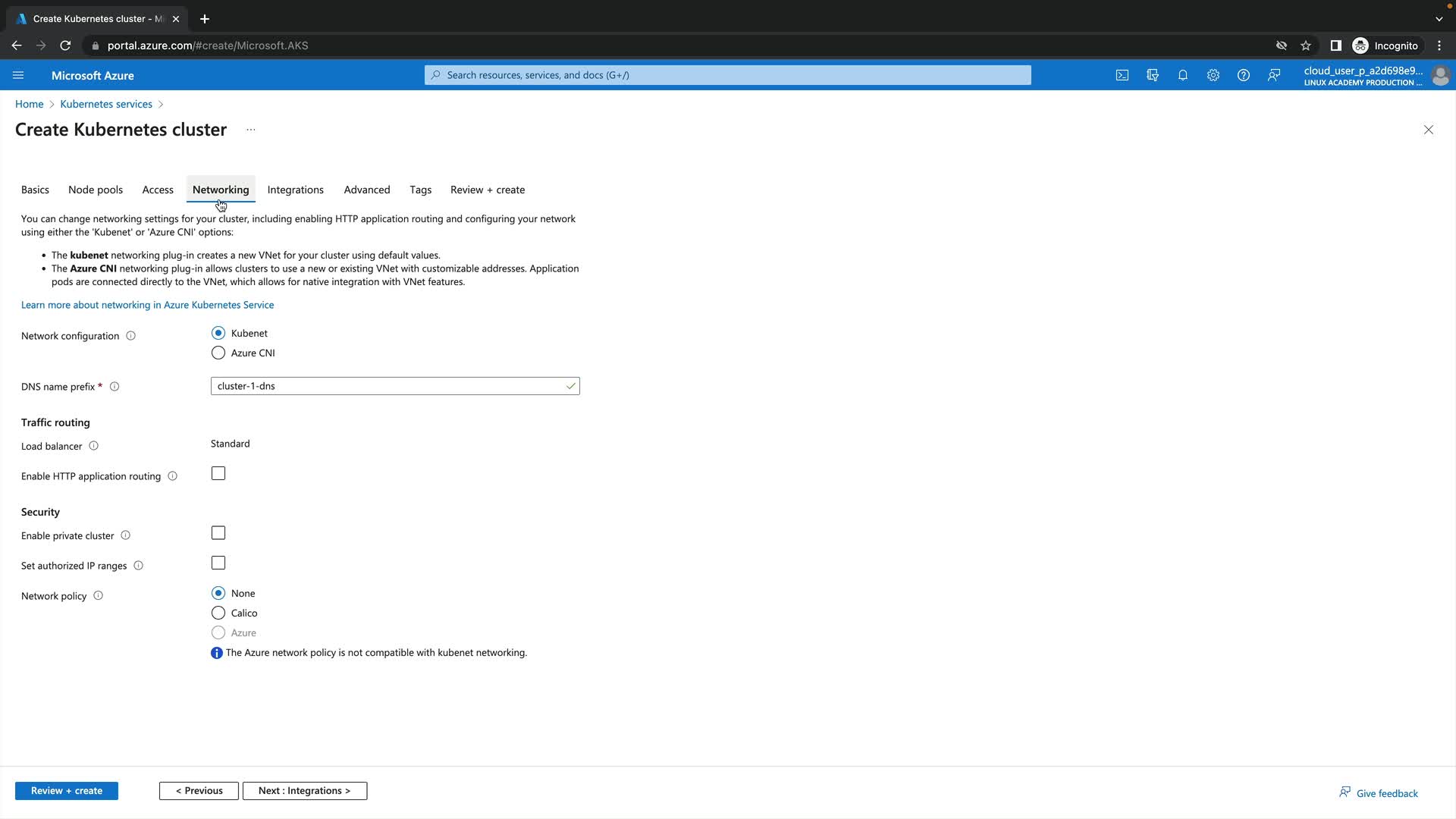
Task: Click Next : Integrations button
Action: 304,790
